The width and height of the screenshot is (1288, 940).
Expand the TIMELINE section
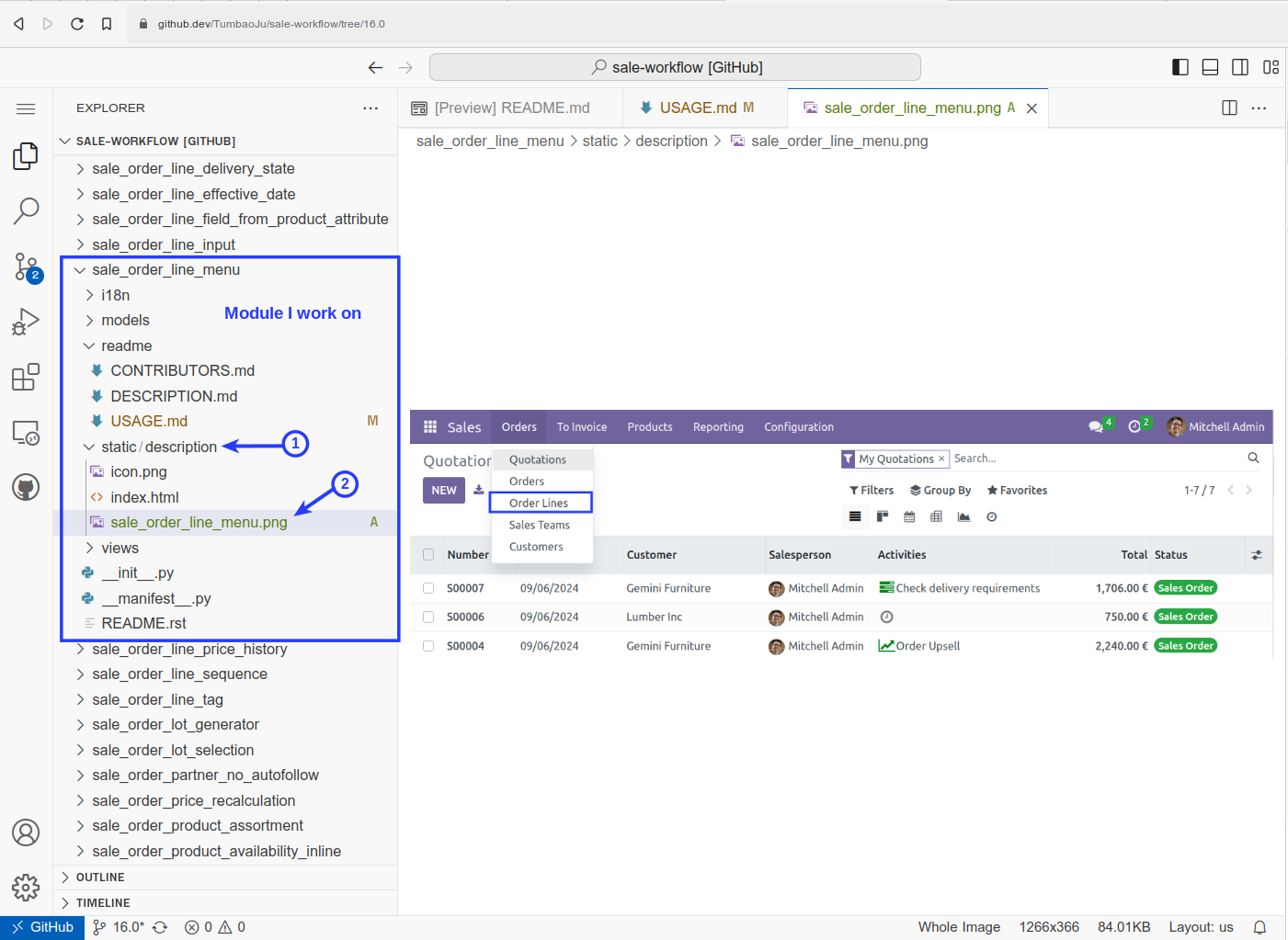(x=103, y=902)
